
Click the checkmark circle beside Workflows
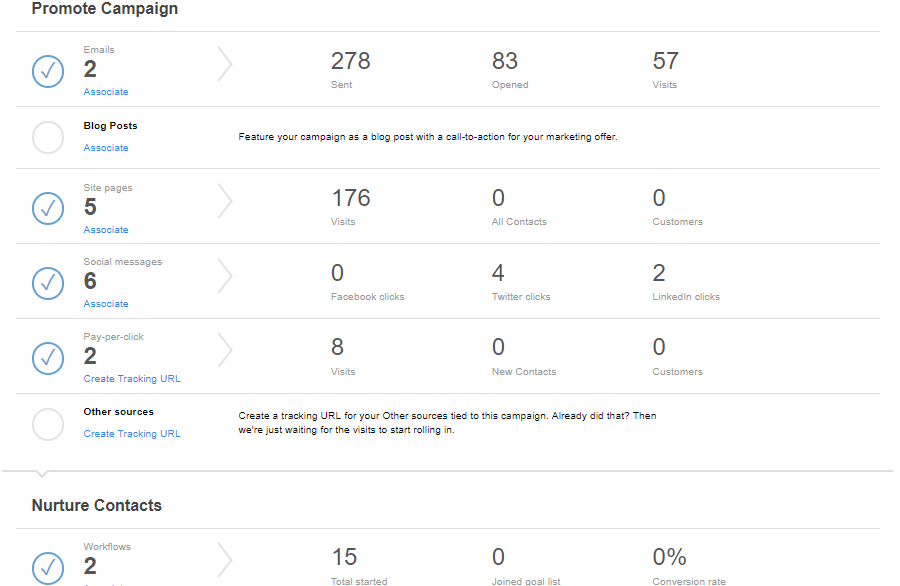click(x=48, y=568)
